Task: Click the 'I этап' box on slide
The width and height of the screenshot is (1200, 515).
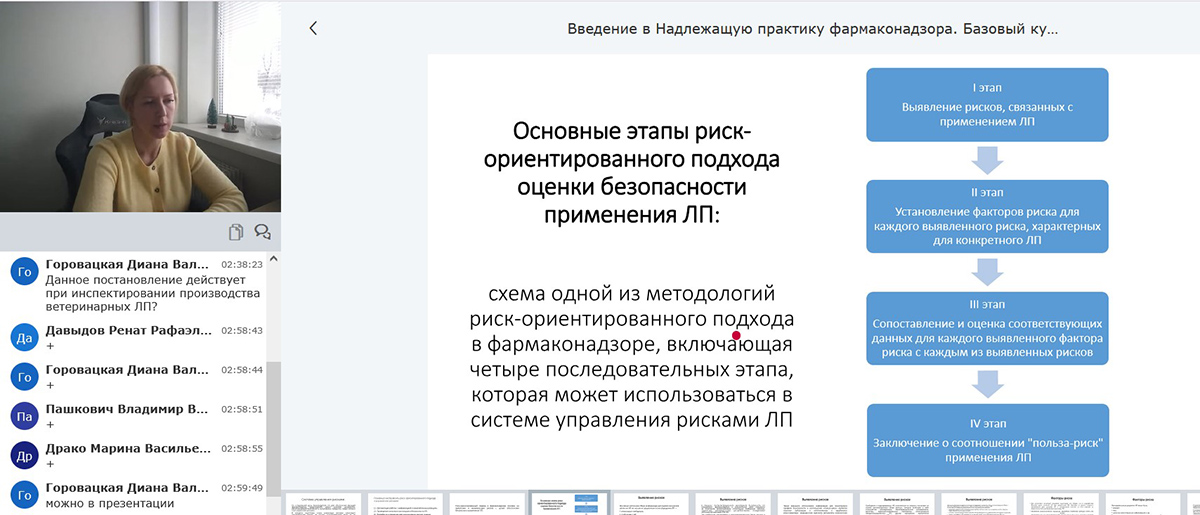Action: point(987,102)
